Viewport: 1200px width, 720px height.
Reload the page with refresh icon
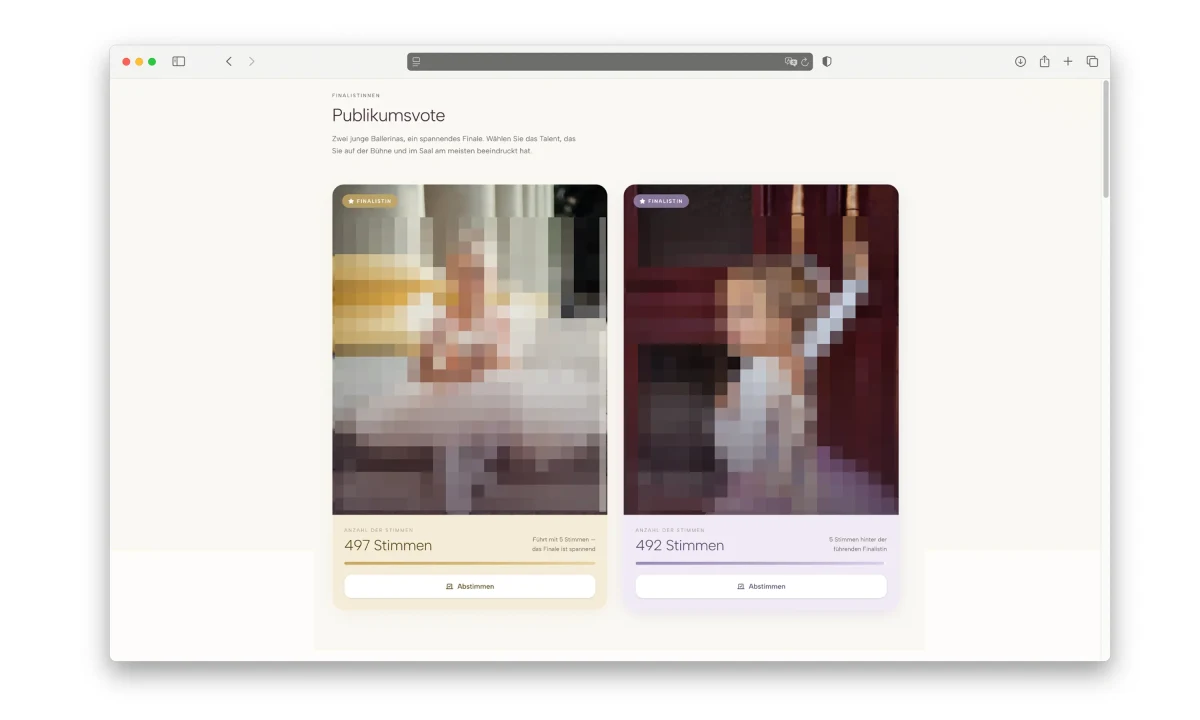point(805,61)
